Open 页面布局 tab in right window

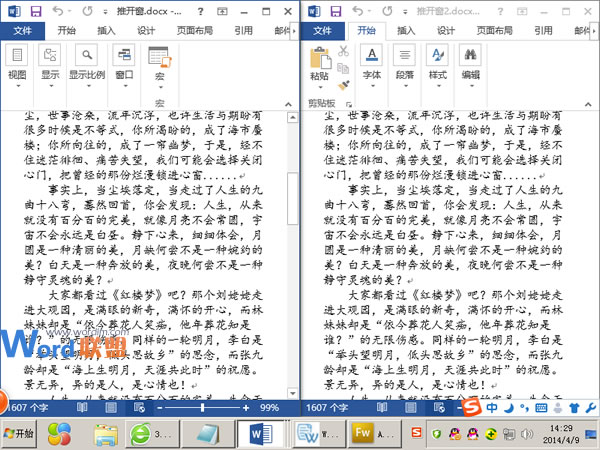[494, 30]
